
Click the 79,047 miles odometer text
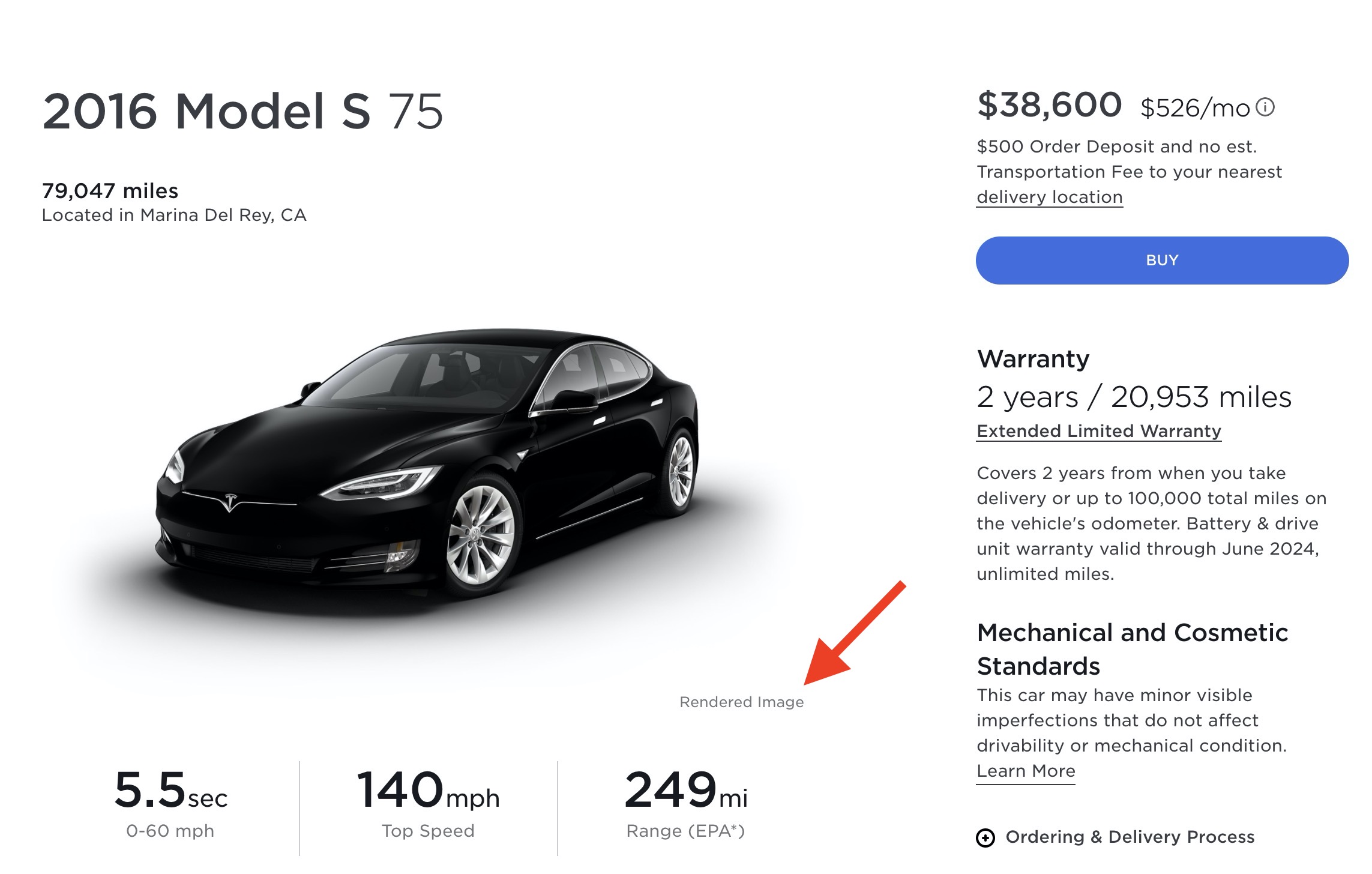(x=110, y=192)
